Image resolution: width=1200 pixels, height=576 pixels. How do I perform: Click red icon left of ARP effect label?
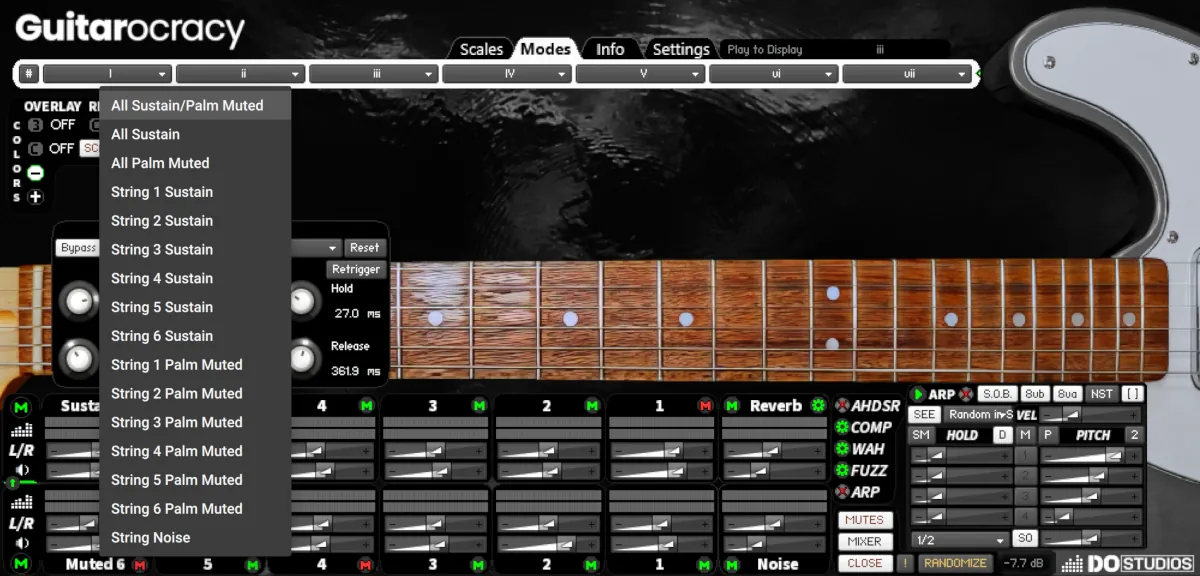842,492
